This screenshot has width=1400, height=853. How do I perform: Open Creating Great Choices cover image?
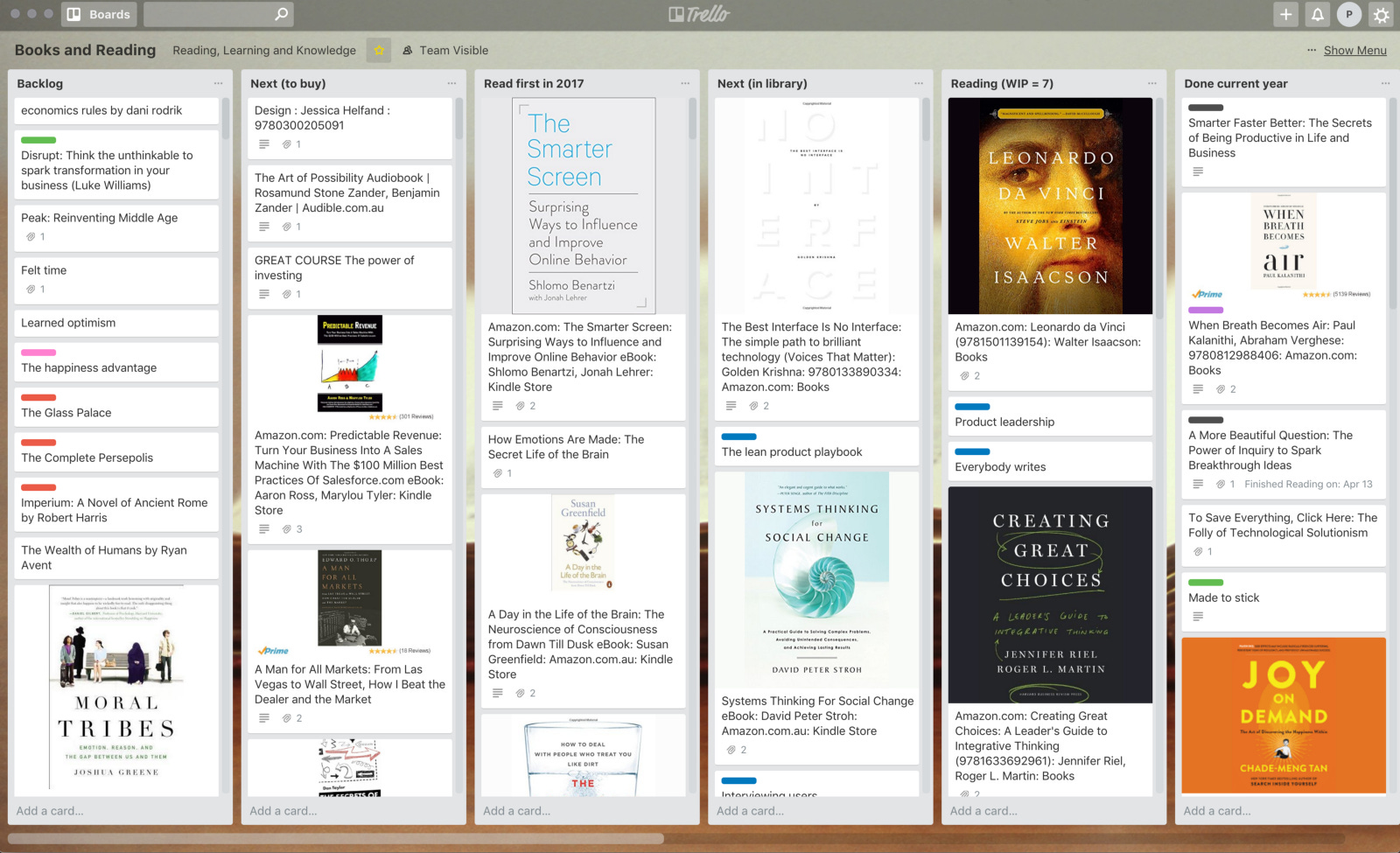[x=1050, y=595]
